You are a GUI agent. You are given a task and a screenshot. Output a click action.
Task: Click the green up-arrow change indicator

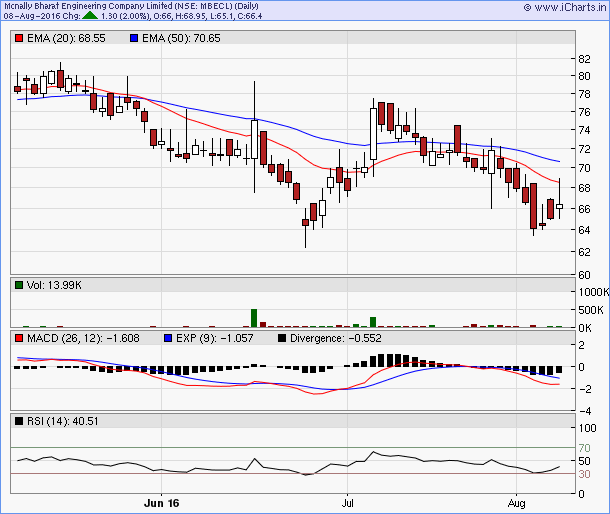pos(90,16)
